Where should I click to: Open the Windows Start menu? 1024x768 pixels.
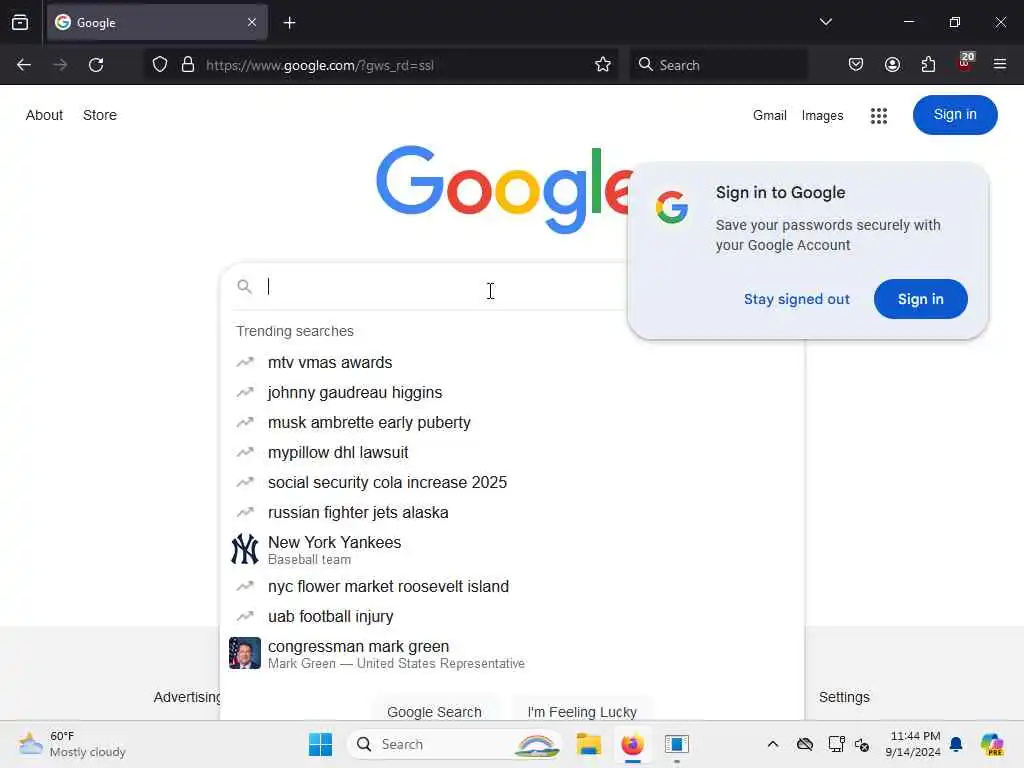pos(320,744)
